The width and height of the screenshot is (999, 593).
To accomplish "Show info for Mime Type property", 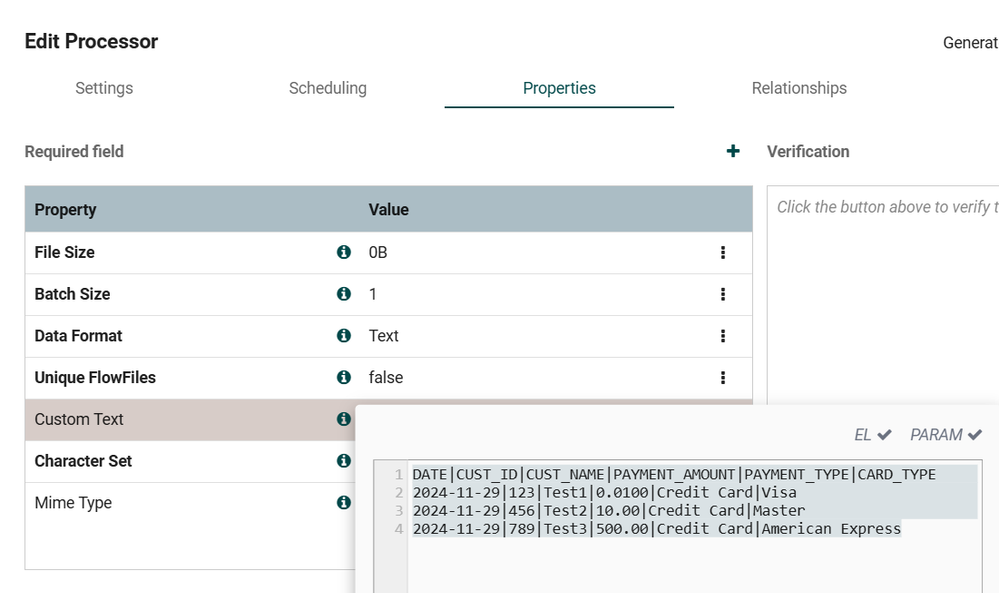I will [x=344, y=503].
